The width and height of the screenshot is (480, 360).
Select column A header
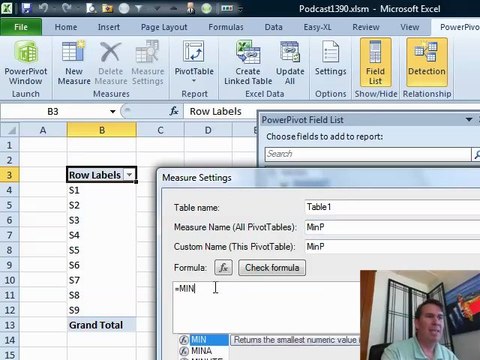point(43,130)
